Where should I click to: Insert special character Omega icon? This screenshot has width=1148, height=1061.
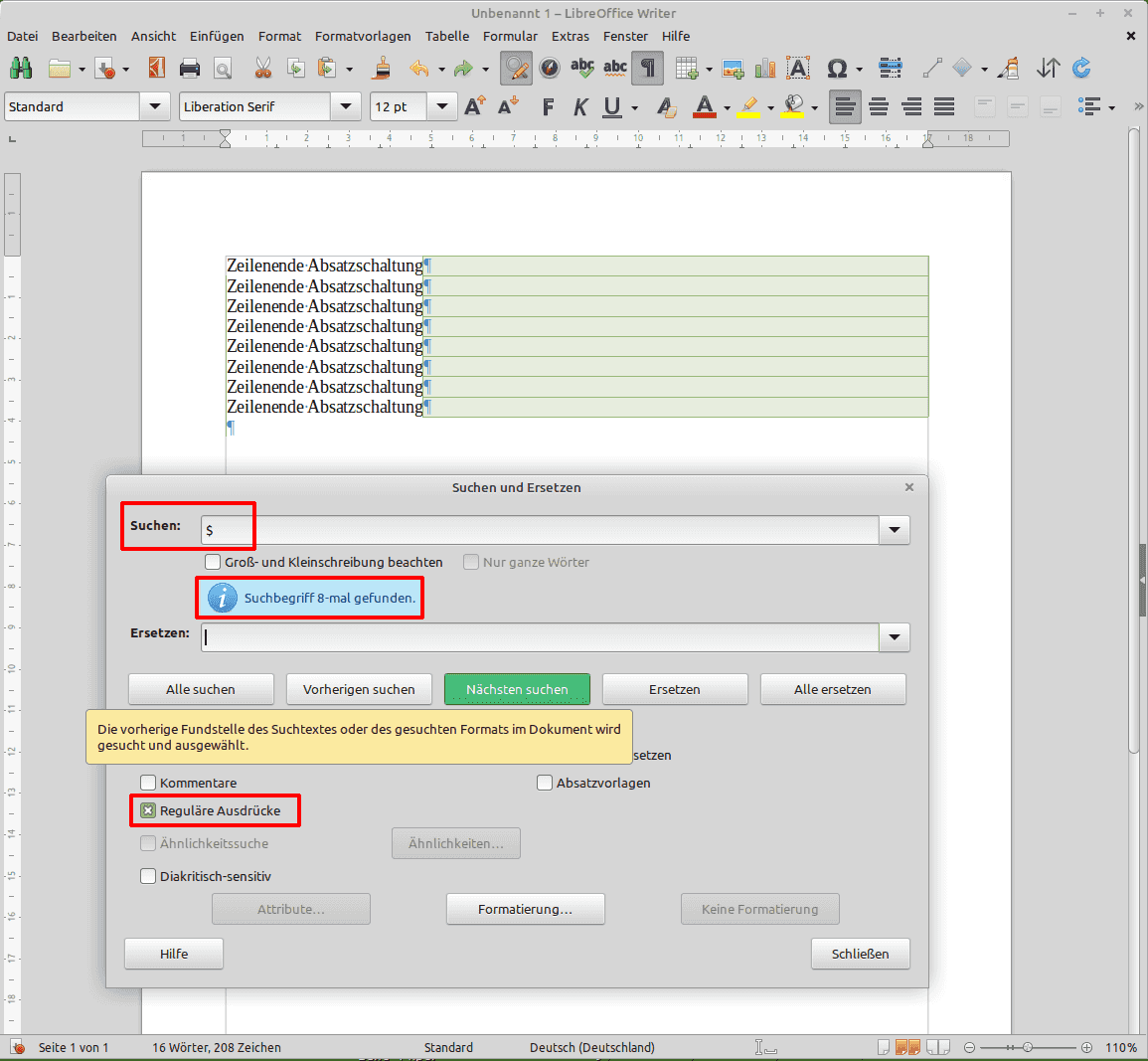point(837,68)
